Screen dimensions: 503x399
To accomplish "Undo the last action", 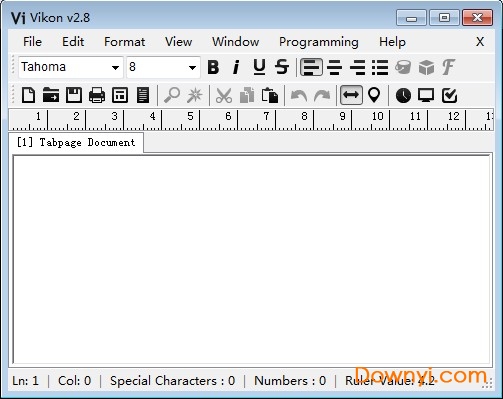I will pyautogui.click(x=299, y=95).
